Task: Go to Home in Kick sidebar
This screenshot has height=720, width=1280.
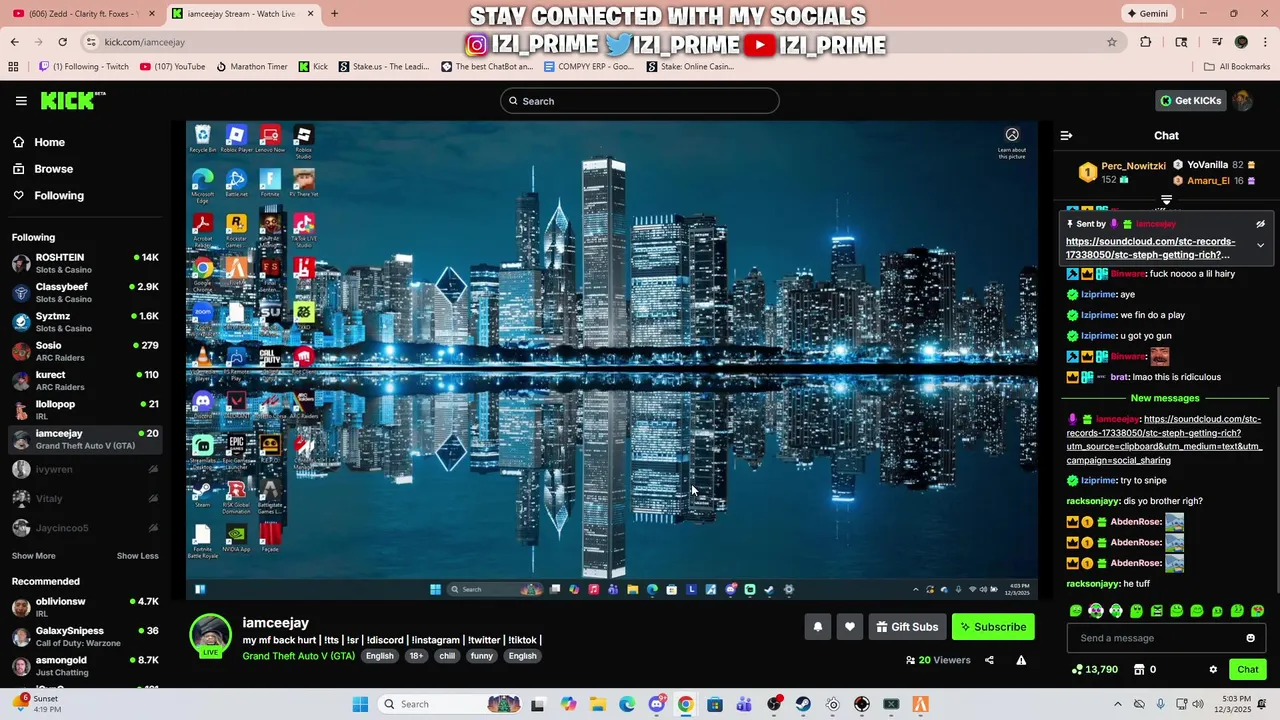Action: click(40, 142)
